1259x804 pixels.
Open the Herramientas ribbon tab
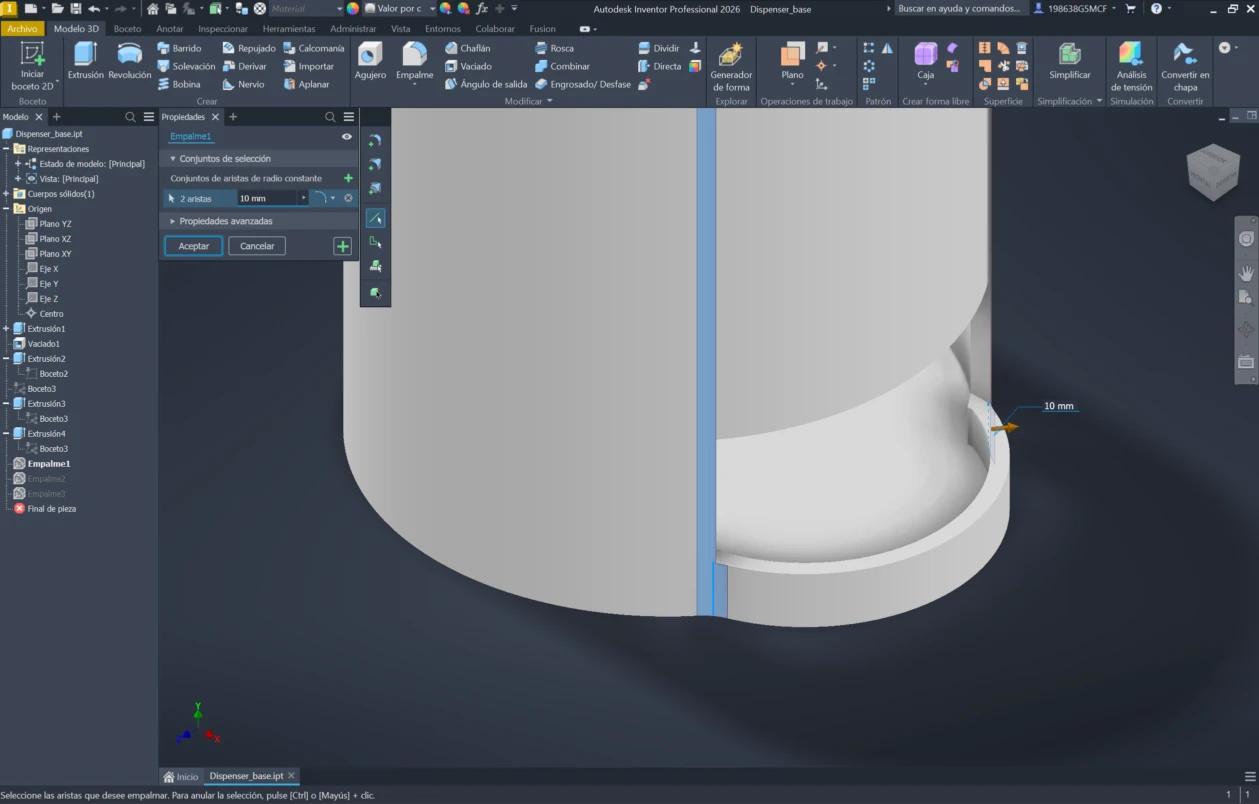pyautogui.click(x=289, y=29)
